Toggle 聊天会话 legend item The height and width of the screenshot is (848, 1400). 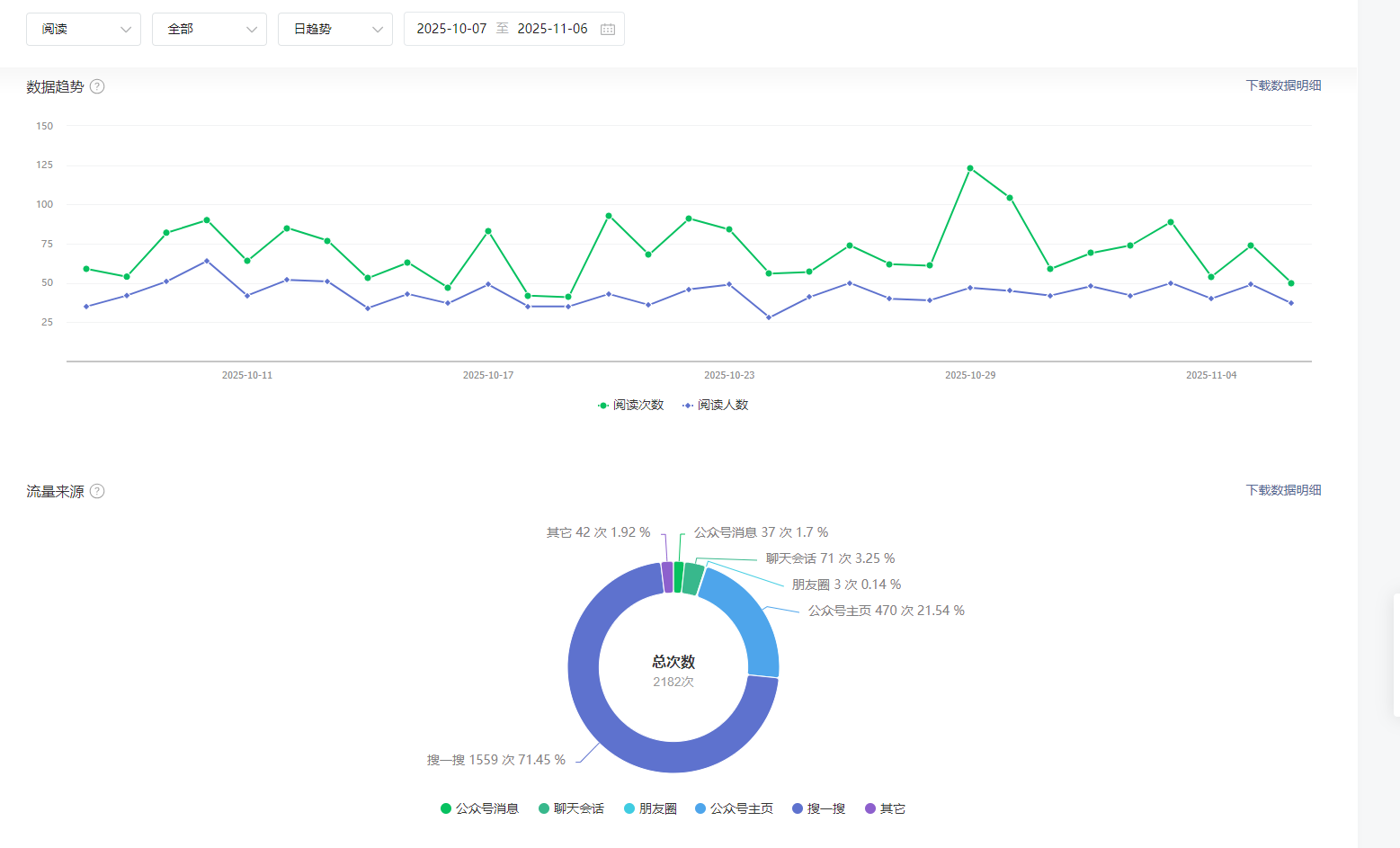pyautogui.click(x=572, y=808)
